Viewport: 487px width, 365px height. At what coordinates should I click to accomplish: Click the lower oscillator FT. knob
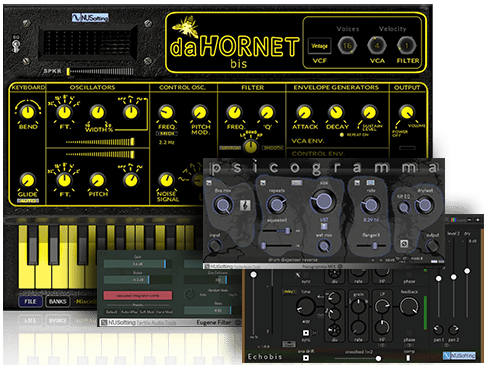tap(64, 181)
